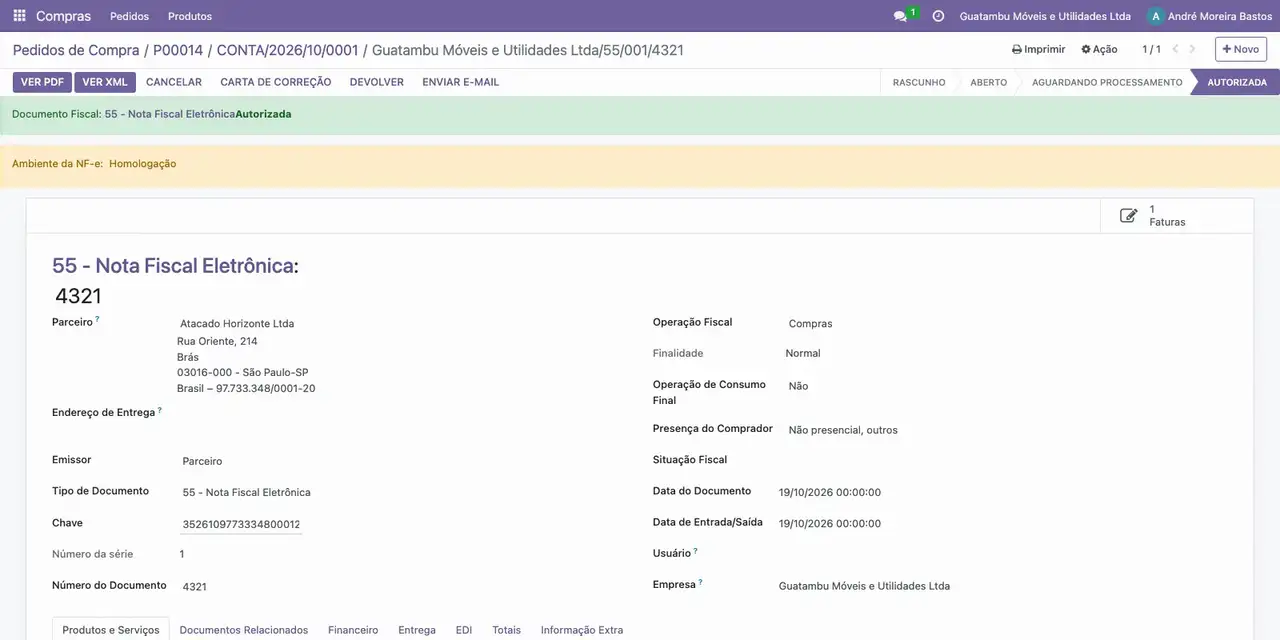Screen dimensions: 1280x640
Task: Open the apps grid menu icon
Action: point(19,16)
